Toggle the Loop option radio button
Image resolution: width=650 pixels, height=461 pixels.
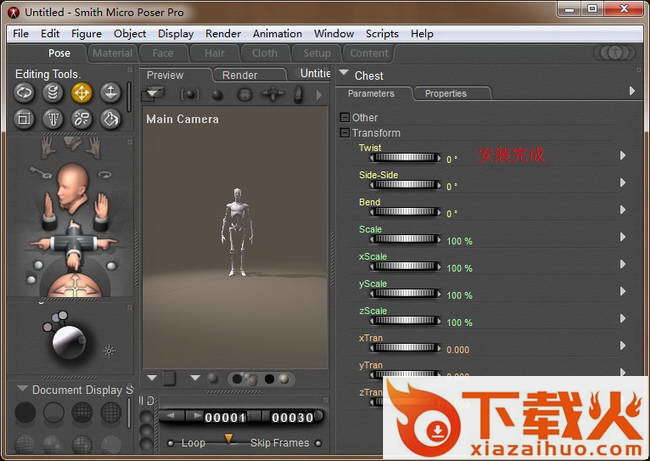[170, 443]
